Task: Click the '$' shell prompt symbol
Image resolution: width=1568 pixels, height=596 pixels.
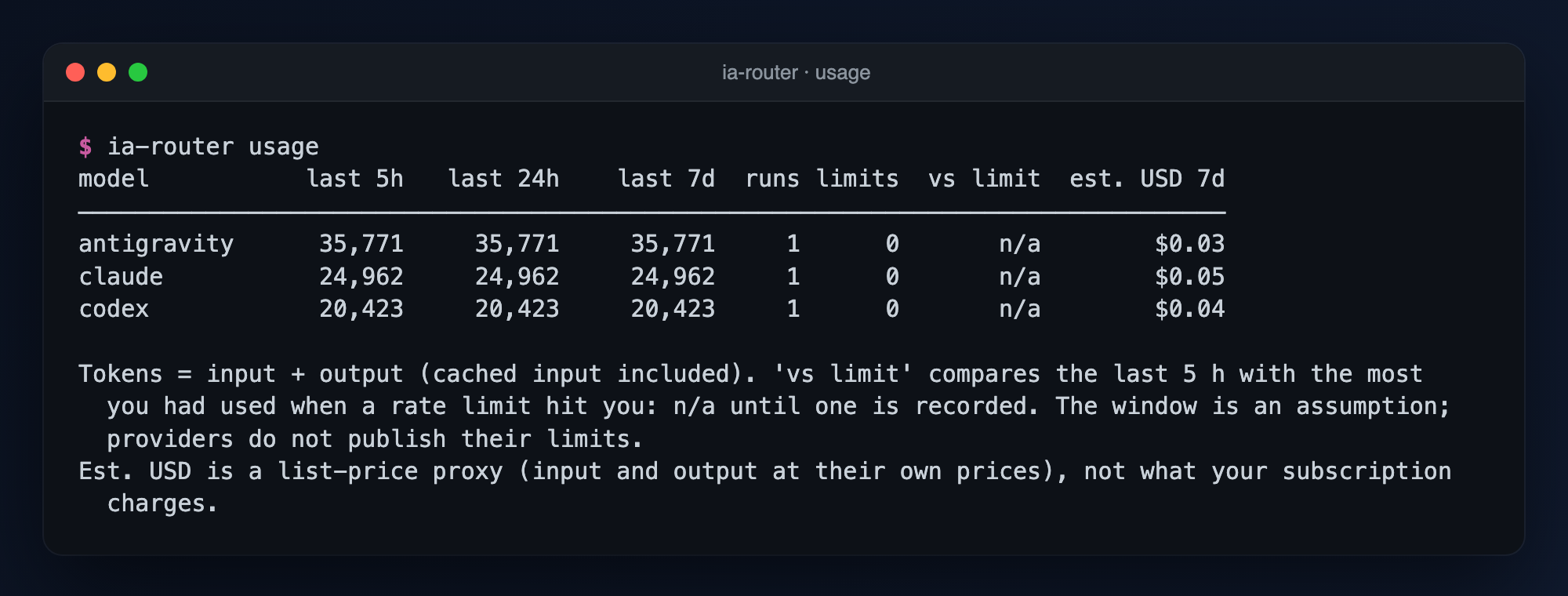Action: pos(85,147)
